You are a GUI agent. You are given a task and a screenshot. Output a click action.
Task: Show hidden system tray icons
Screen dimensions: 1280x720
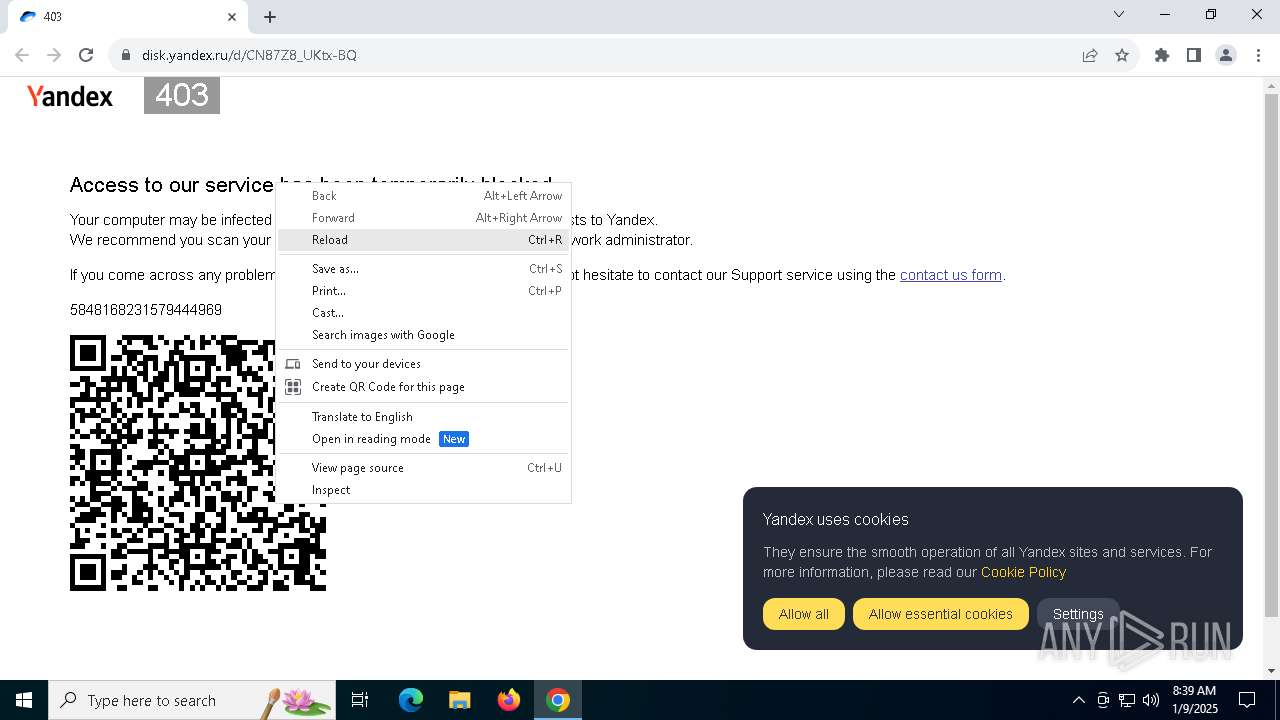[x=1078, y=700]
